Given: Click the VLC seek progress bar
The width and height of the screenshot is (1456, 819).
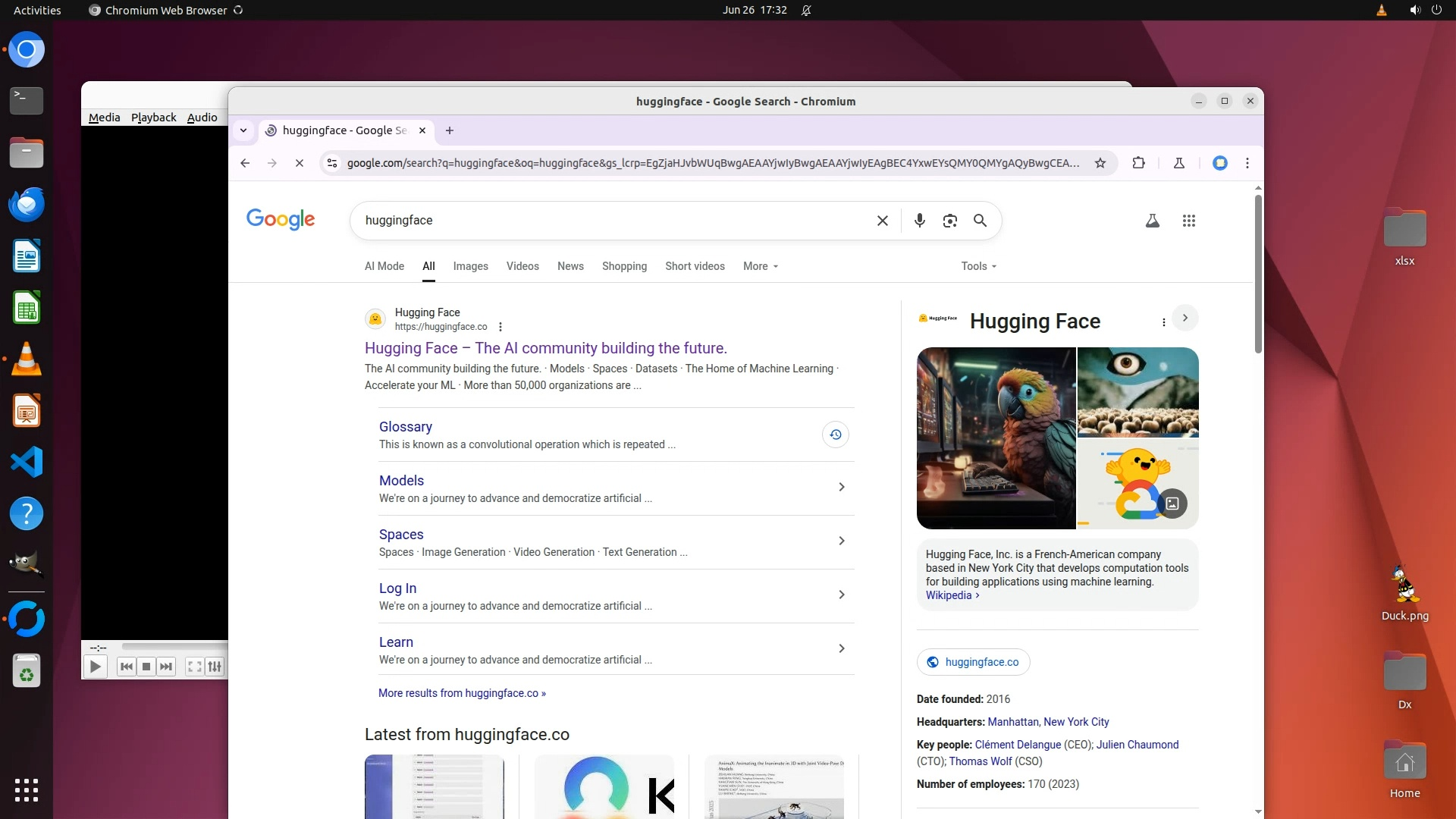Looking at the screenshot, I should (x=174, y=647).
